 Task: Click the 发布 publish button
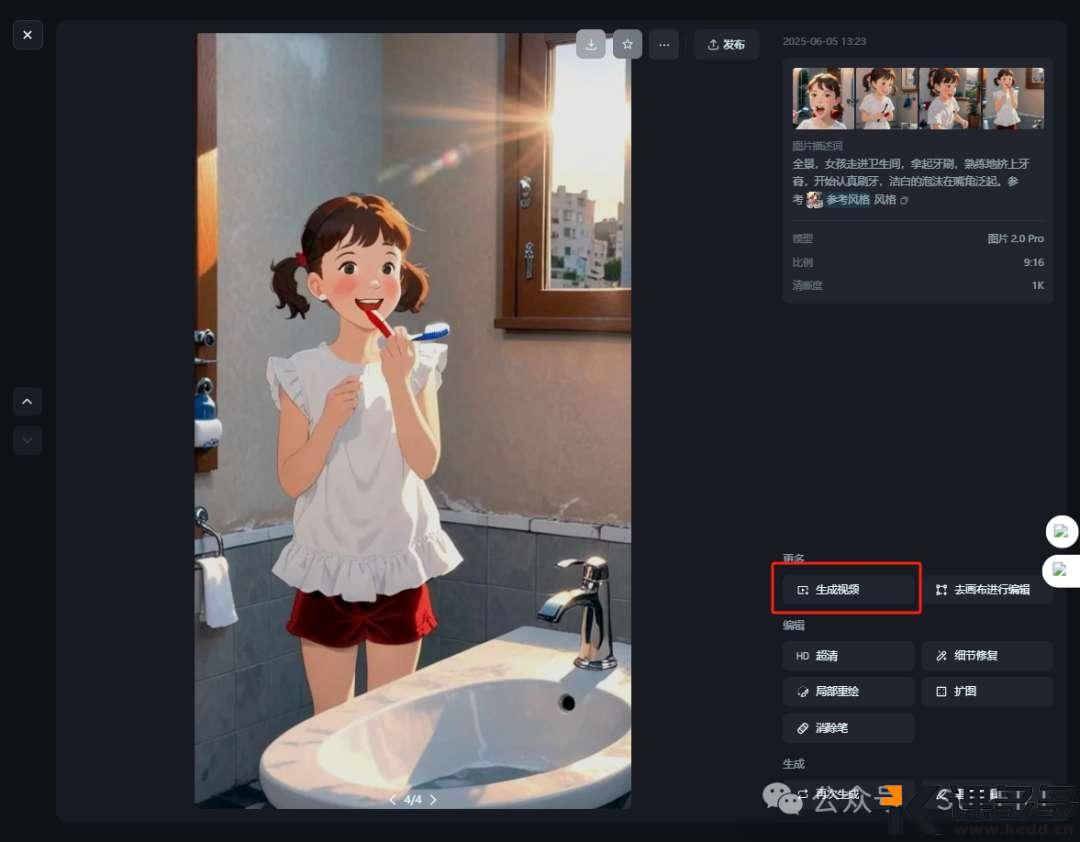[726, 45]
